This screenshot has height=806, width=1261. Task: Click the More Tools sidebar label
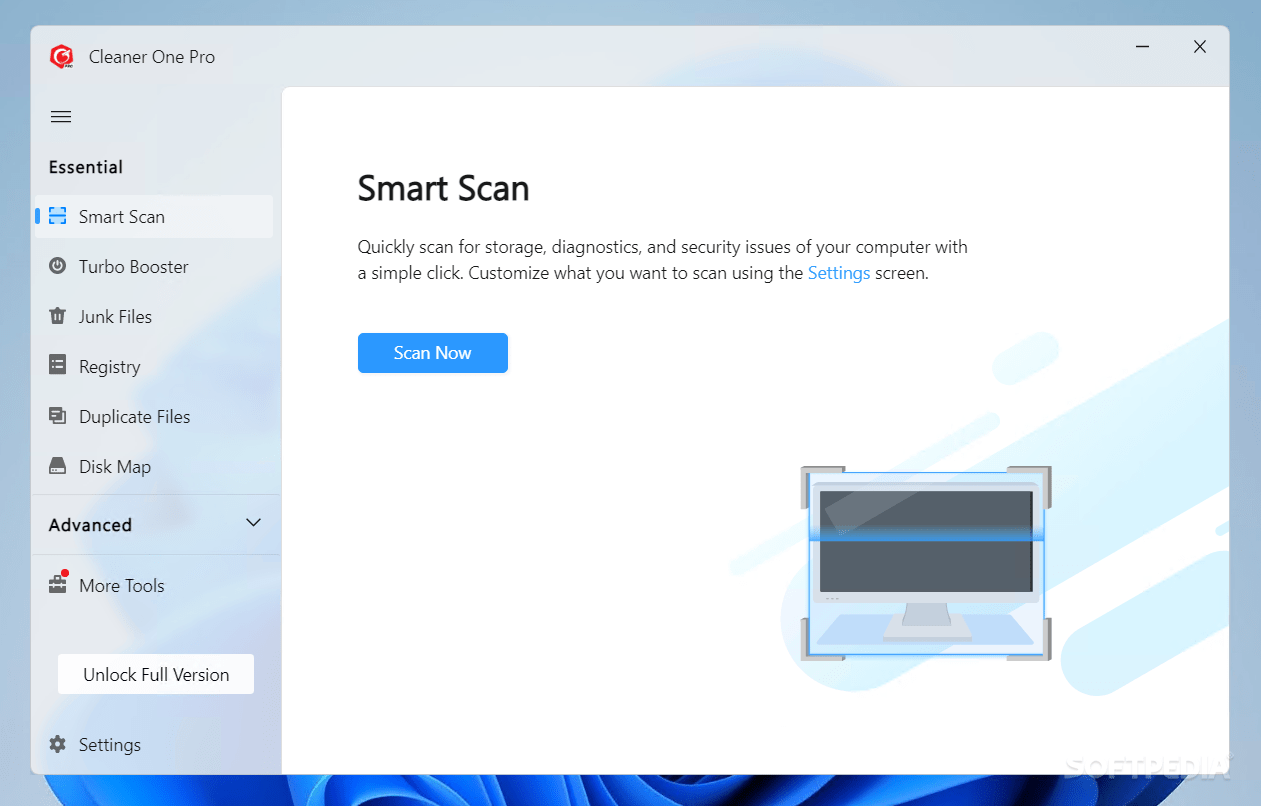(120, 585)
